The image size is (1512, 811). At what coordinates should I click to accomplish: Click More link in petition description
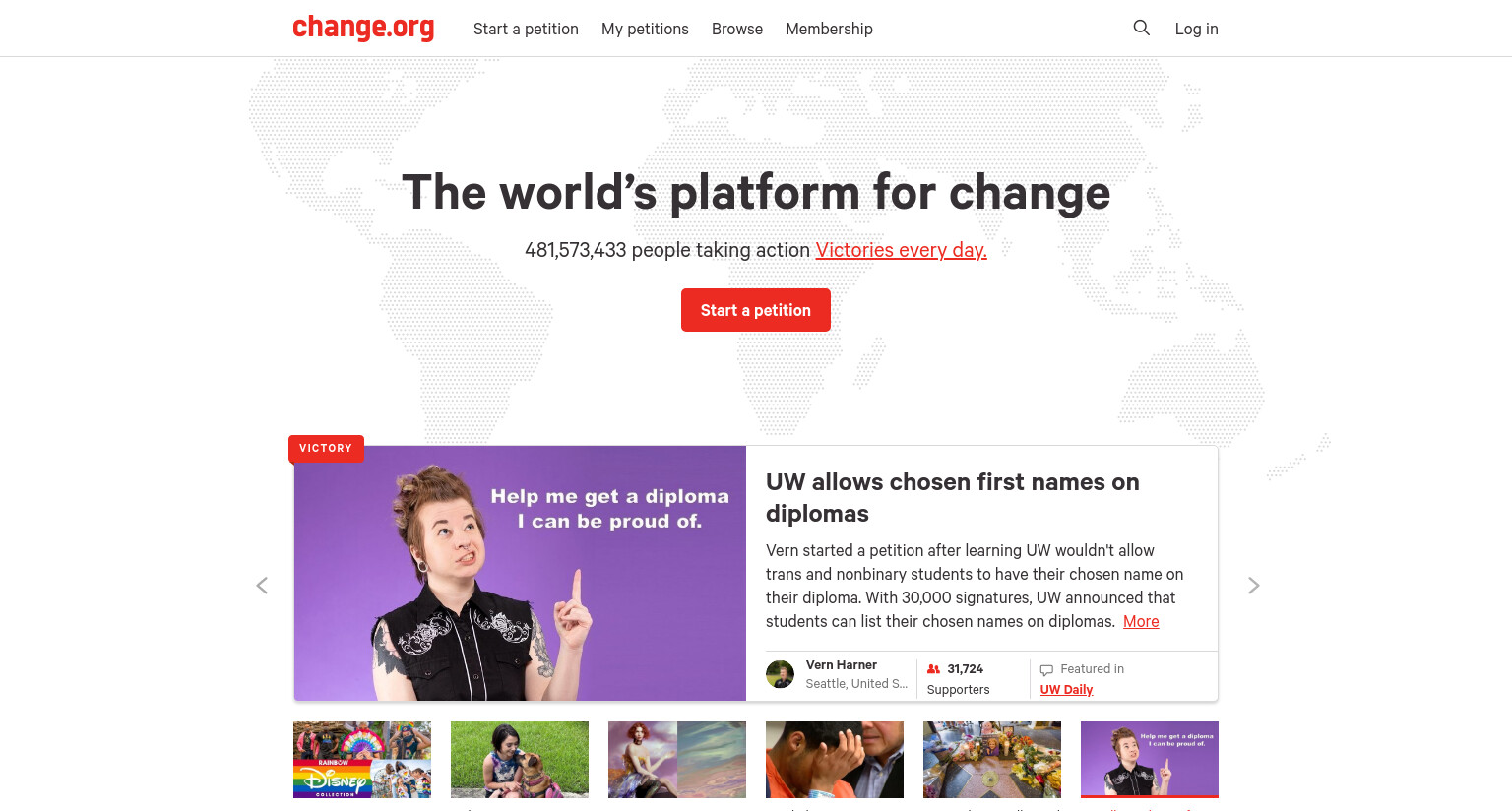[x=1141, y=621]
